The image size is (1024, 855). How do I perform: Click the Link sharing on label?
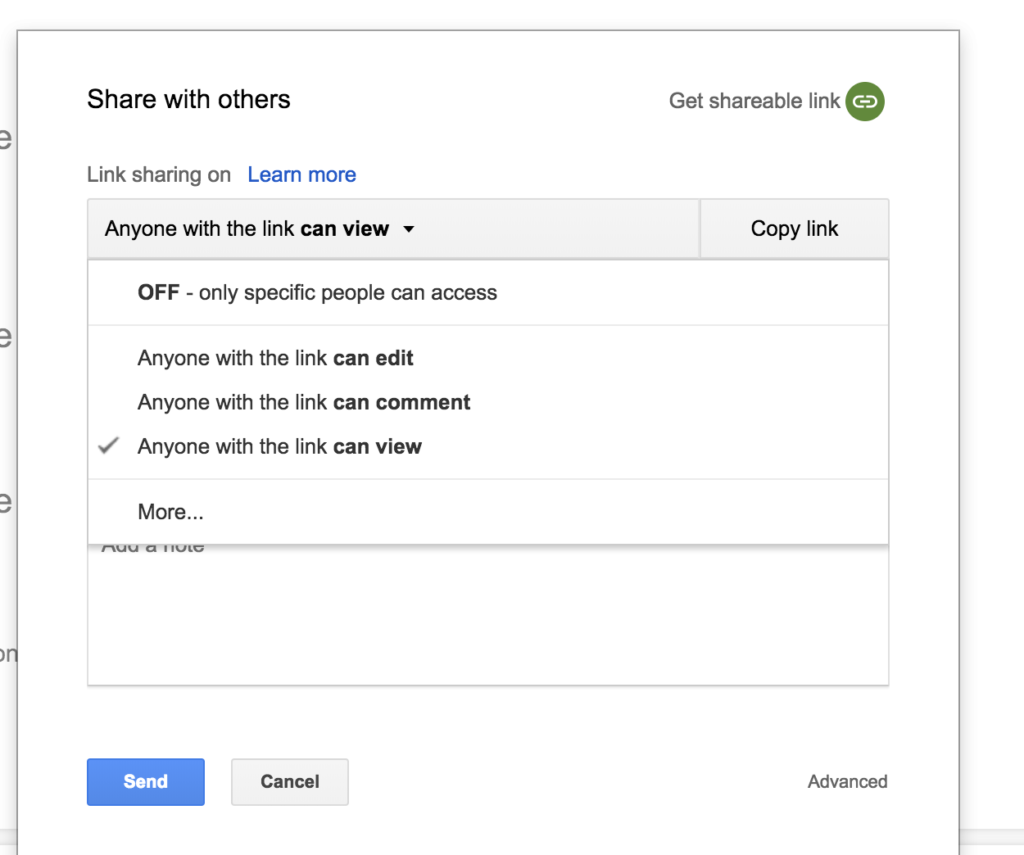pyautogui.click(x=158, y=174)
